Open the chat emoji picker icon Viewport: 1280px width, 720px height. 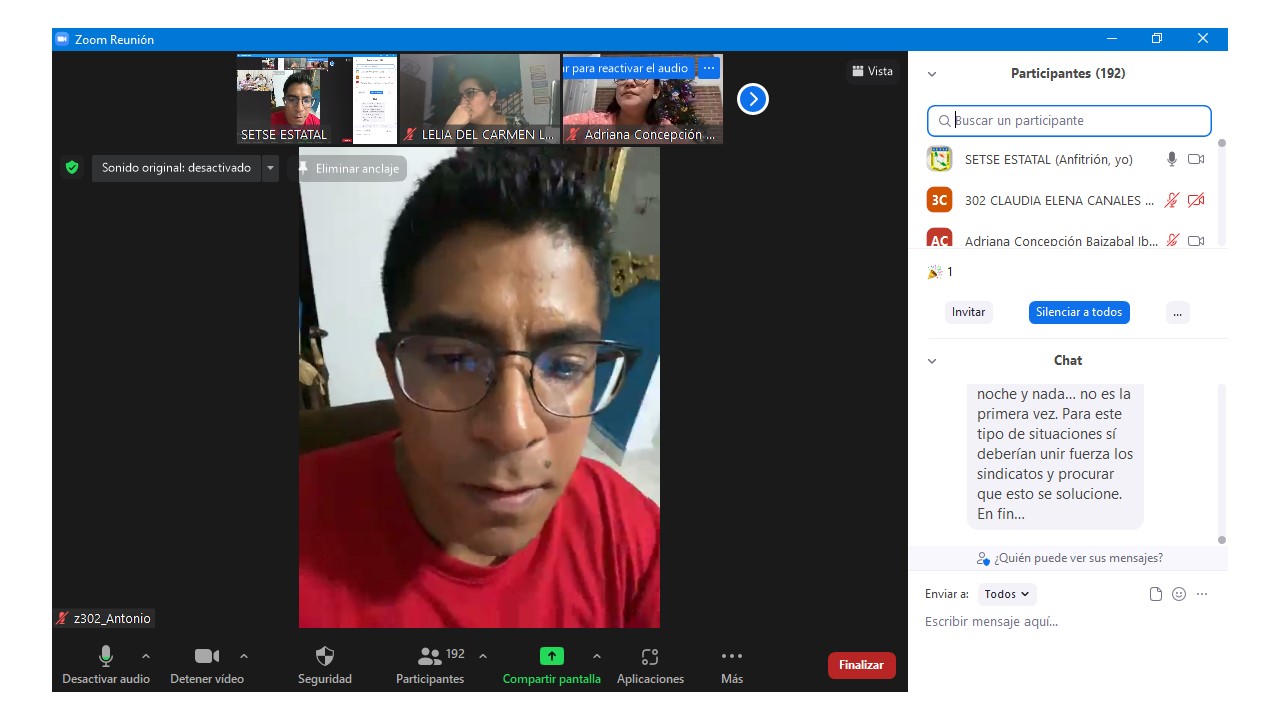[1179, 594]
